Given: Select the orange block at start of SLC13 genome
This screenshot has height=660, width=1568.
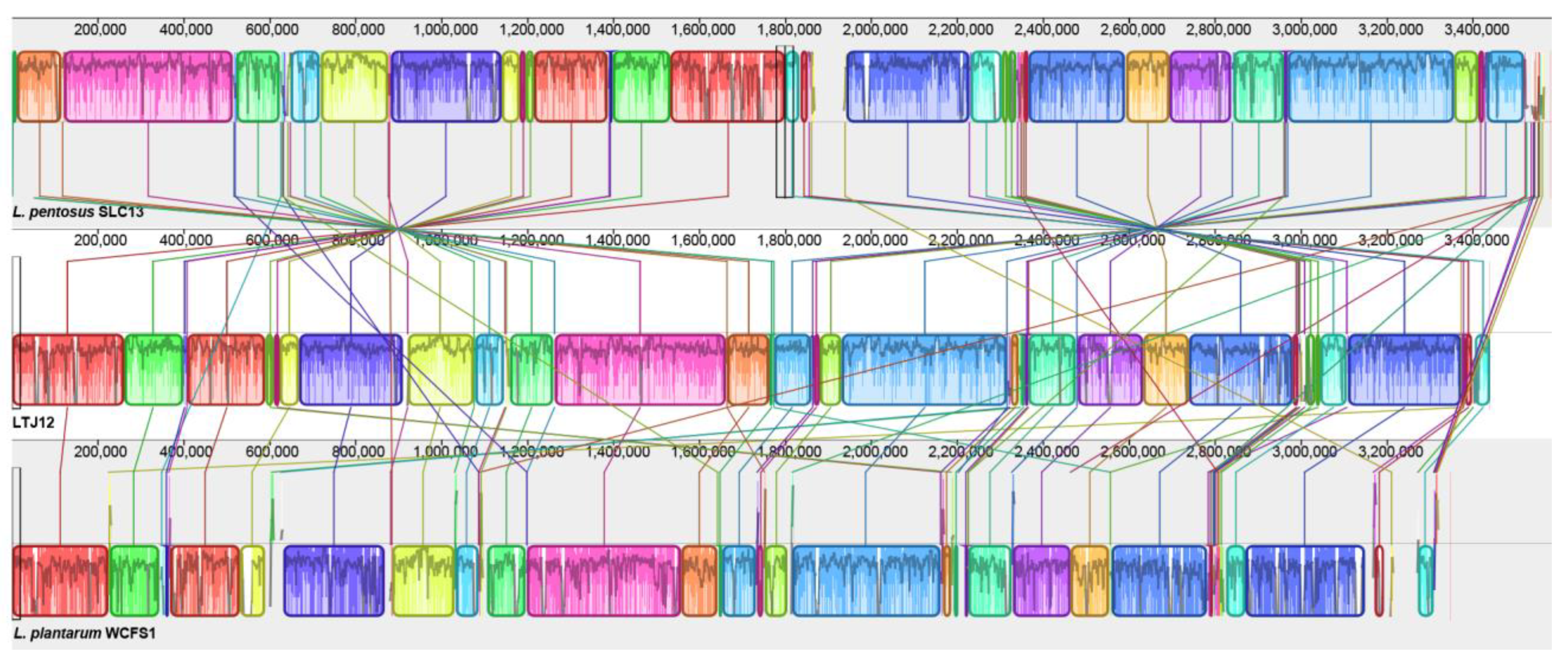Looking at the screenshot, I should [x=39, y=86].
